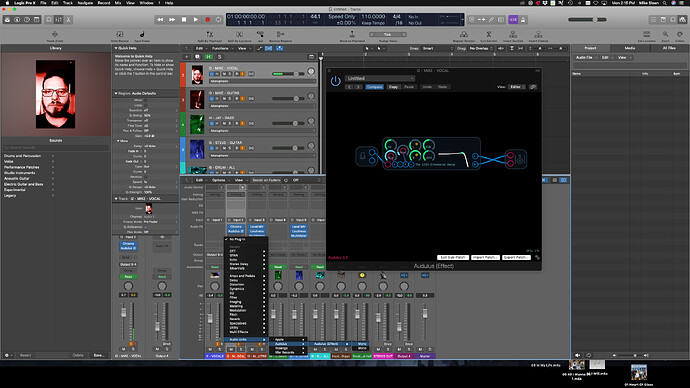Click the Stop transport button
Viewport: 690px width, 388px height.
pyautogui.click(x=184, y=19)
